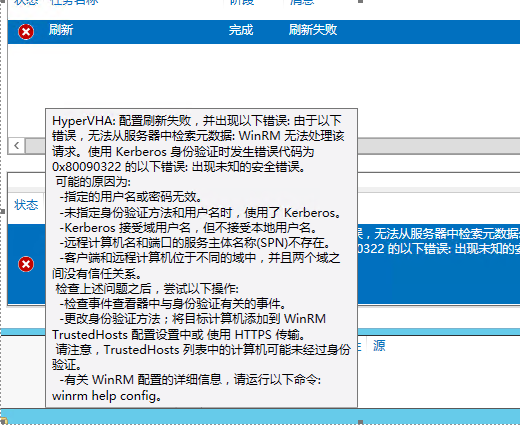Click the red error icon in 刷新 row
The height and width of the screenshot is (428, 520).
point(26,32)
